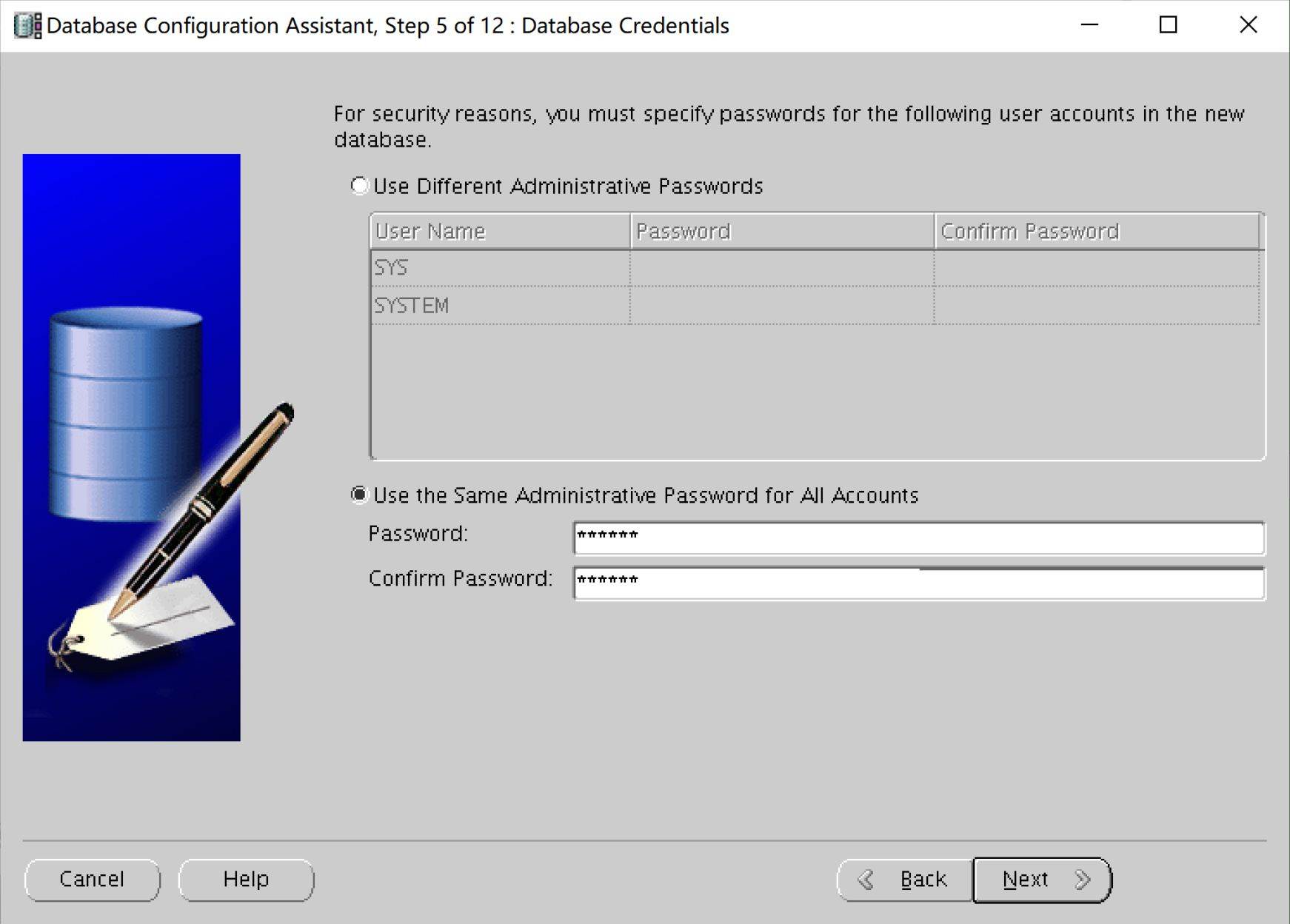The width and height of the screenshot is (1290, 924).
Task: Click the Database Configuration Assistant title bar icon
Action: coord(27,26)
